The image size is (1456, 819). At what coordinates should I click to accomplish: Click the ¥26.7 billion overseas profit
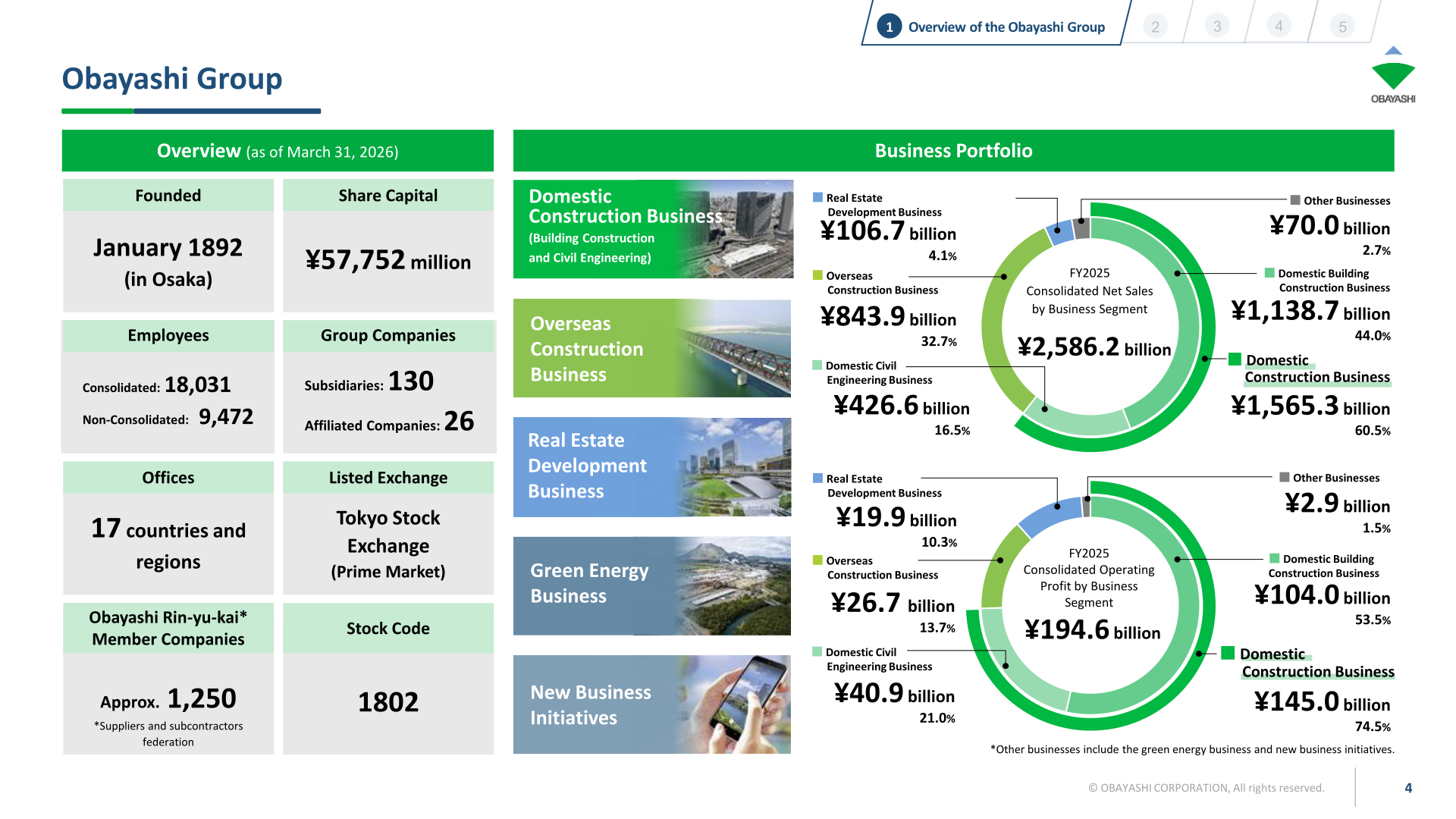point(893,603)
